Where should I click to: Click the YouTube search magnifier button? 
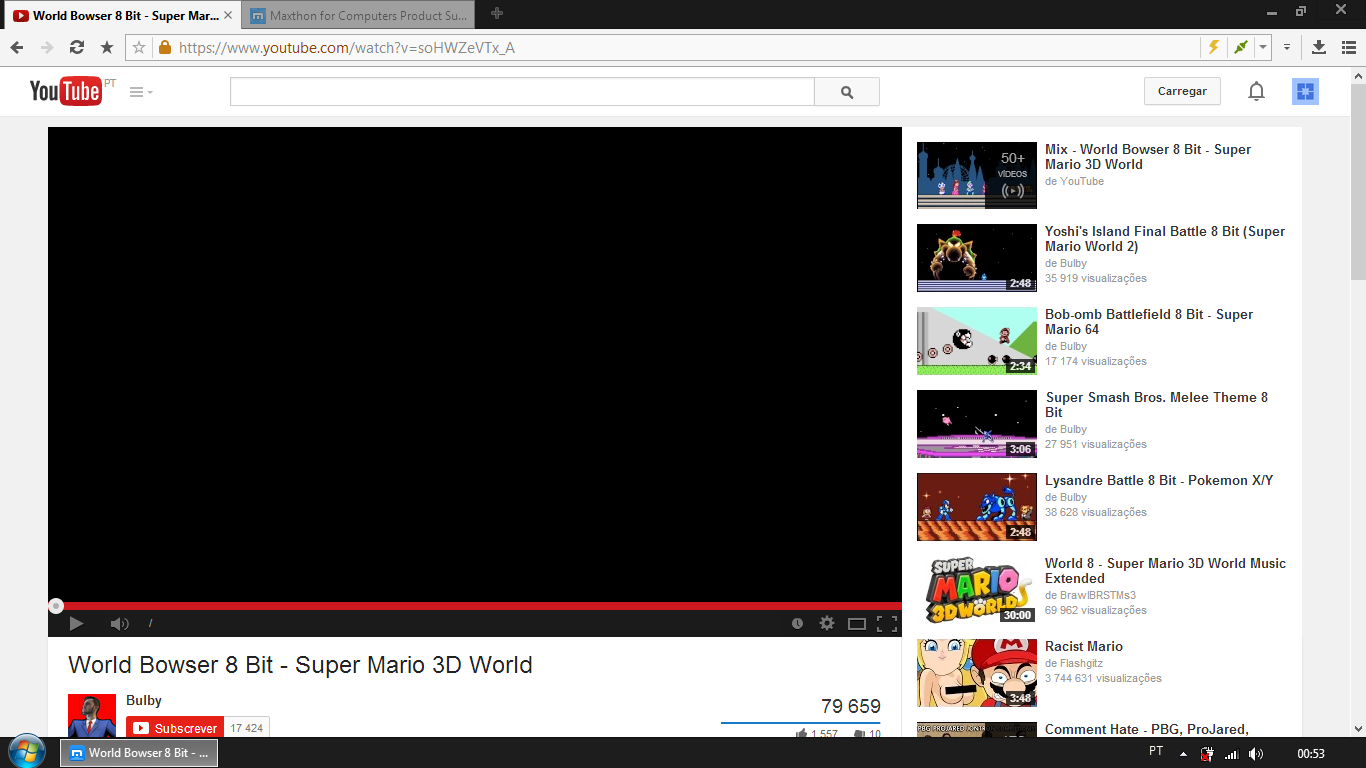point(847,91)
